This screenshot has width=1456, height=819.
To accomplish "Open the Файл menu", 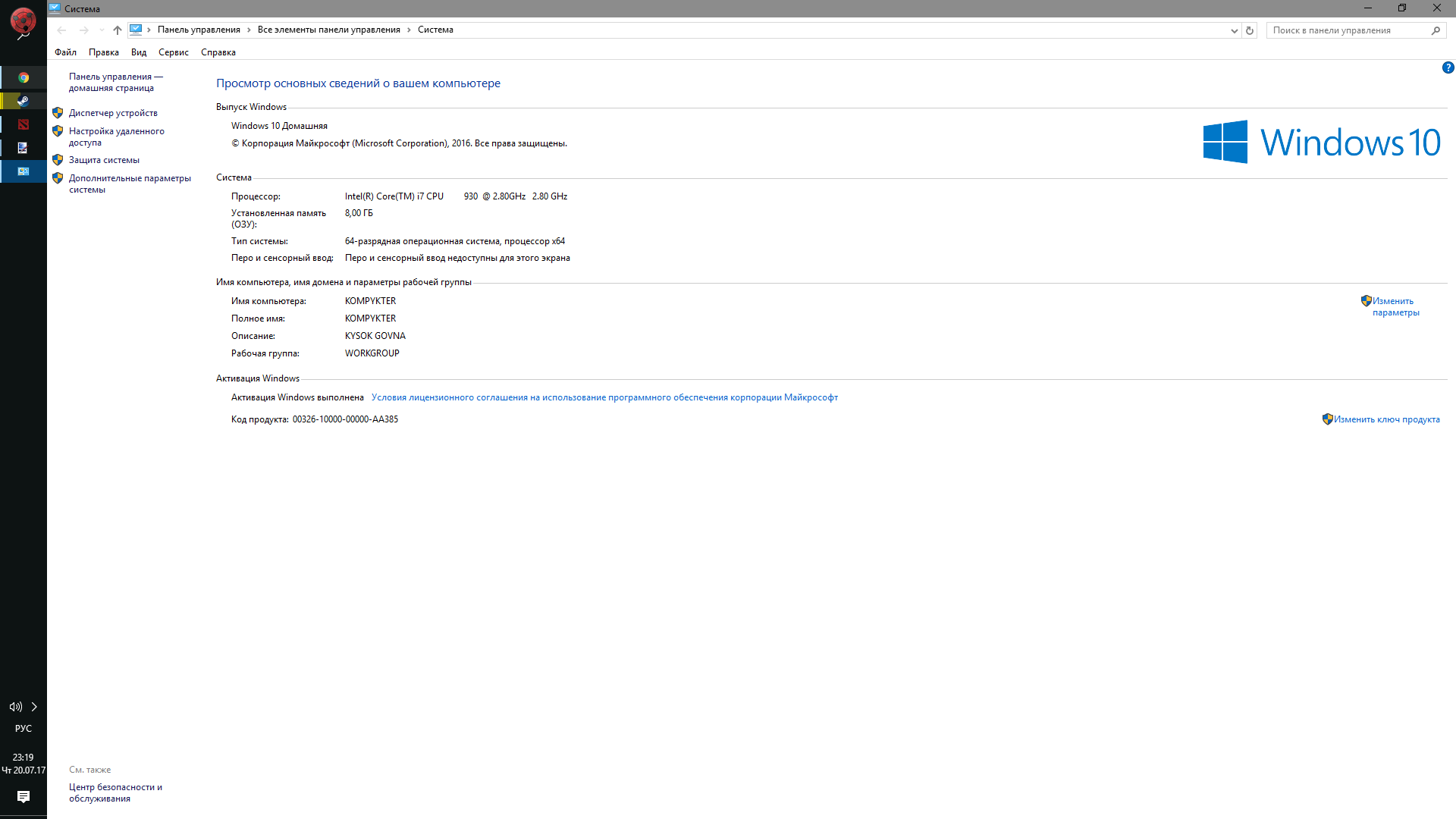I will (x=65, y=52).
